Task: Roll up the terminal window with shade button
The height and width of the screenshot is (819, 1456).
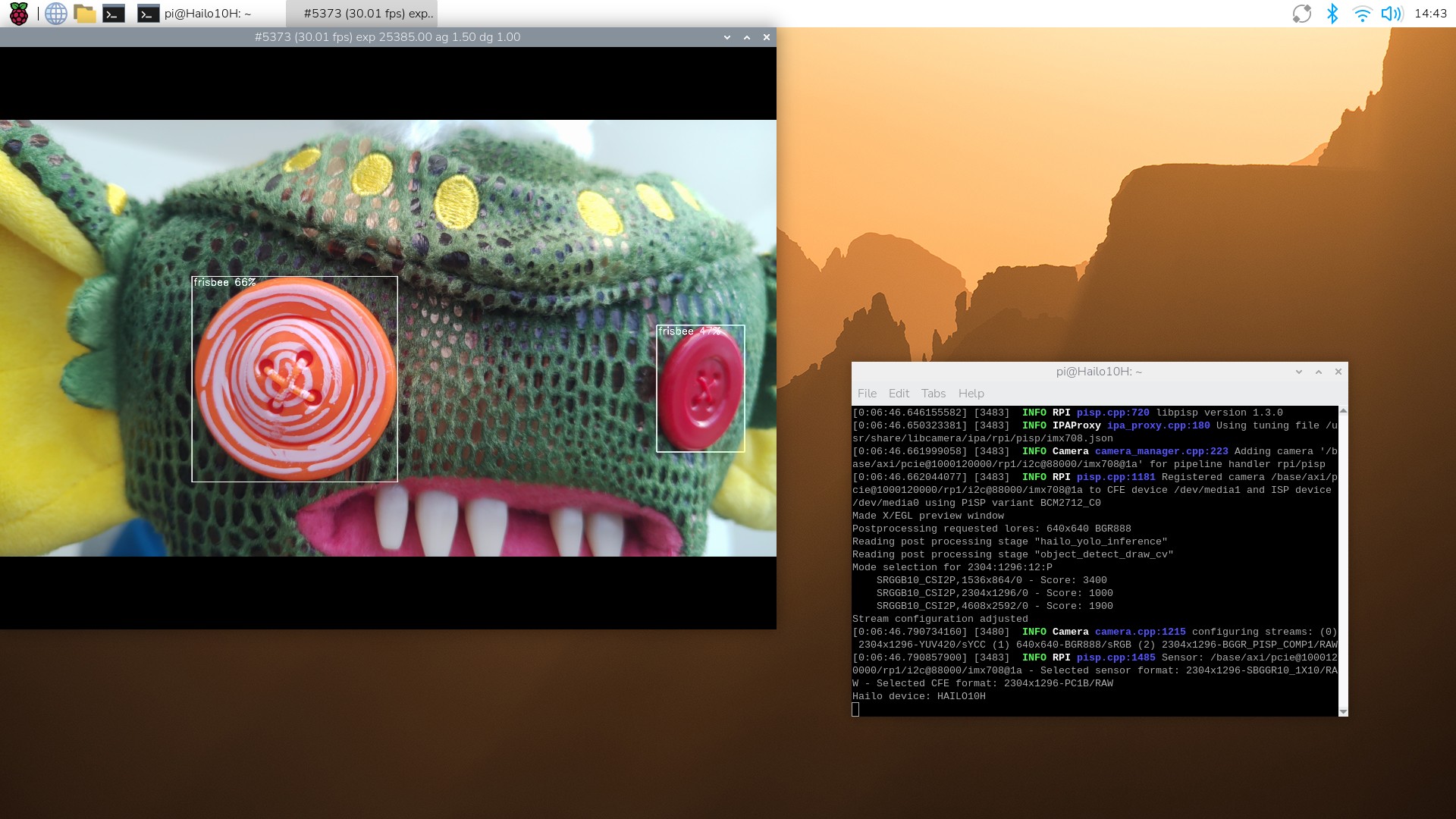Action: 1317,372
